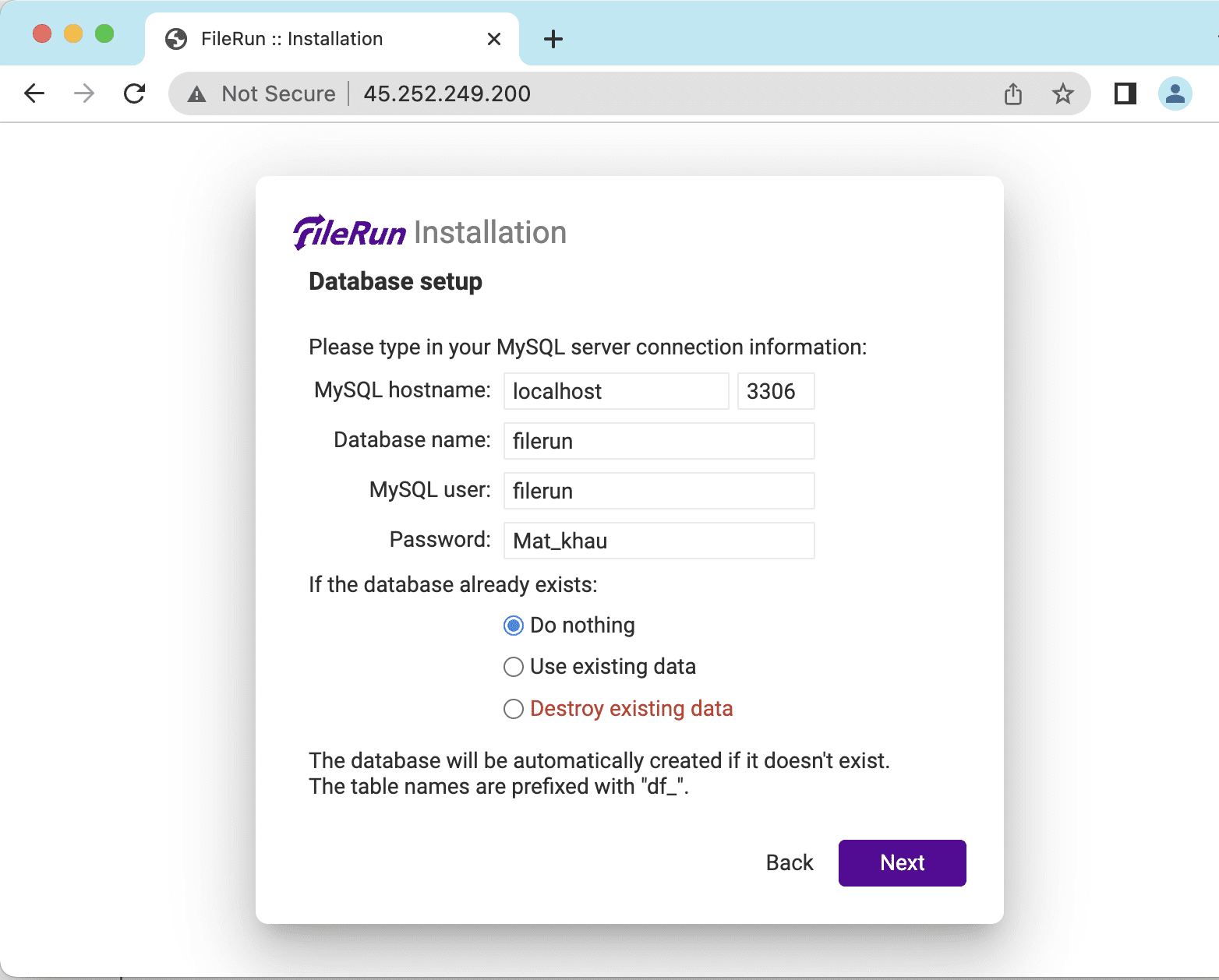Screen dimensions: 1219x980
Task: Click the browser forward arrow
Action: 84,93
